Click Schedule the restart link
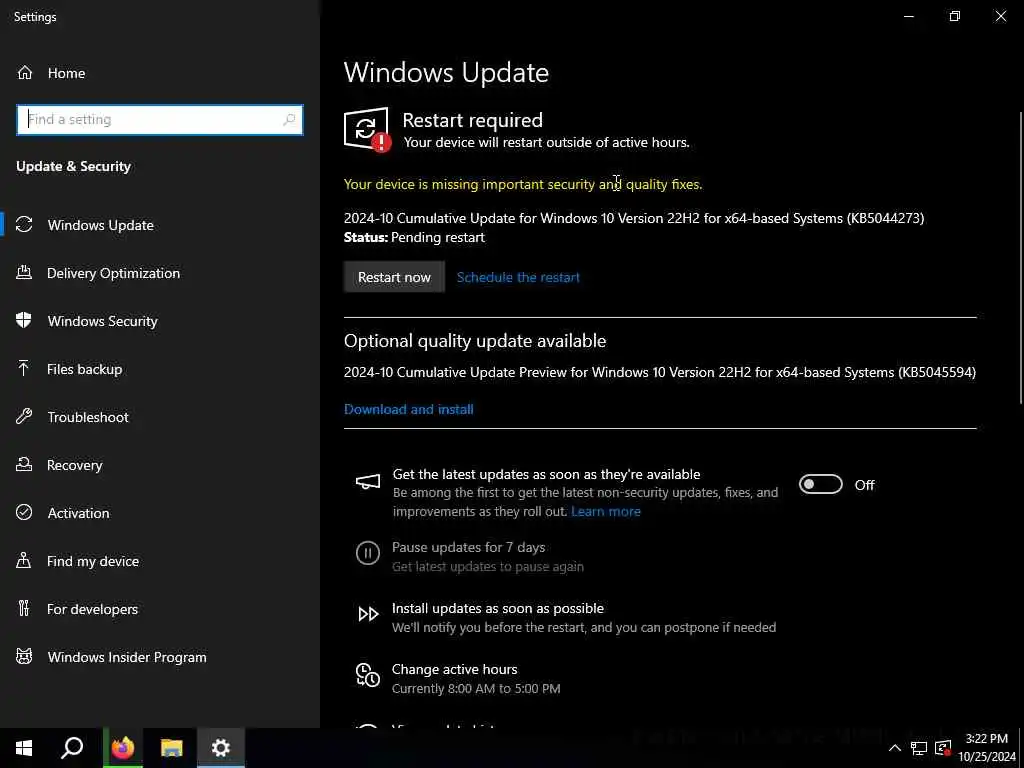Viewport: 1024px width, 768px height. coord(518,277)
